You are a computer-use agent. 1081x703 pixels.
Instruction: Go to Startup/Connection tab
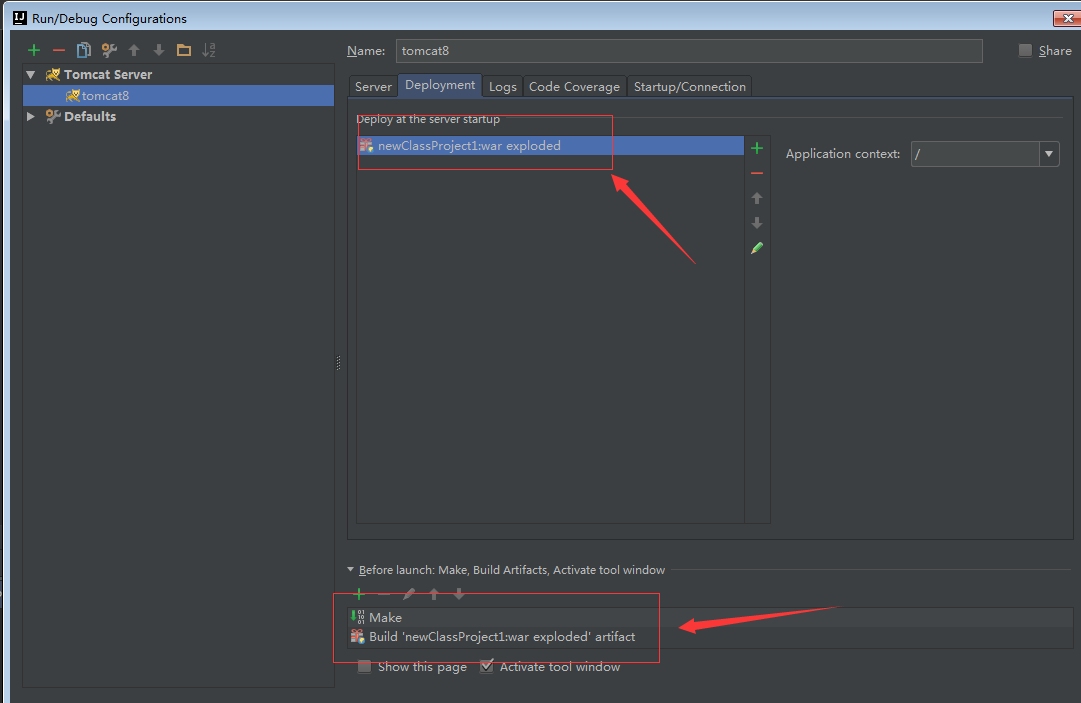pyautogui.click(x=689, y=86)
